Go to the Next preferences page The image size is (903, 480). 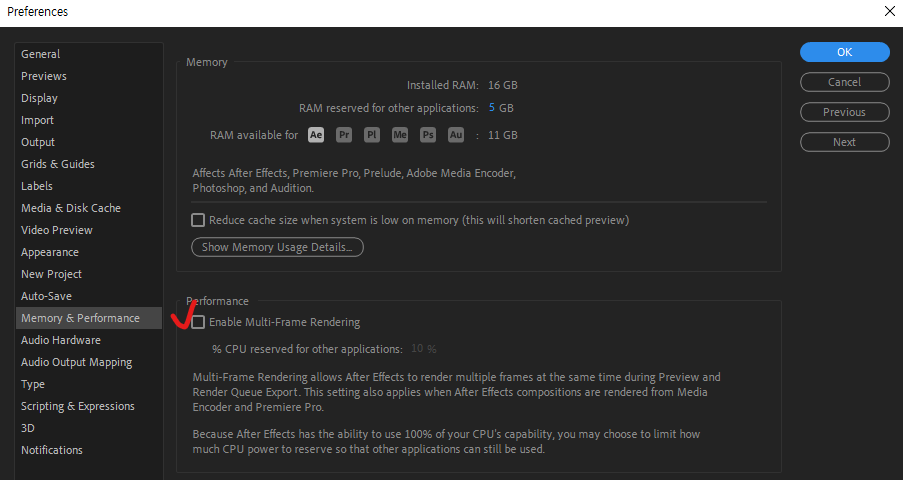844,142
